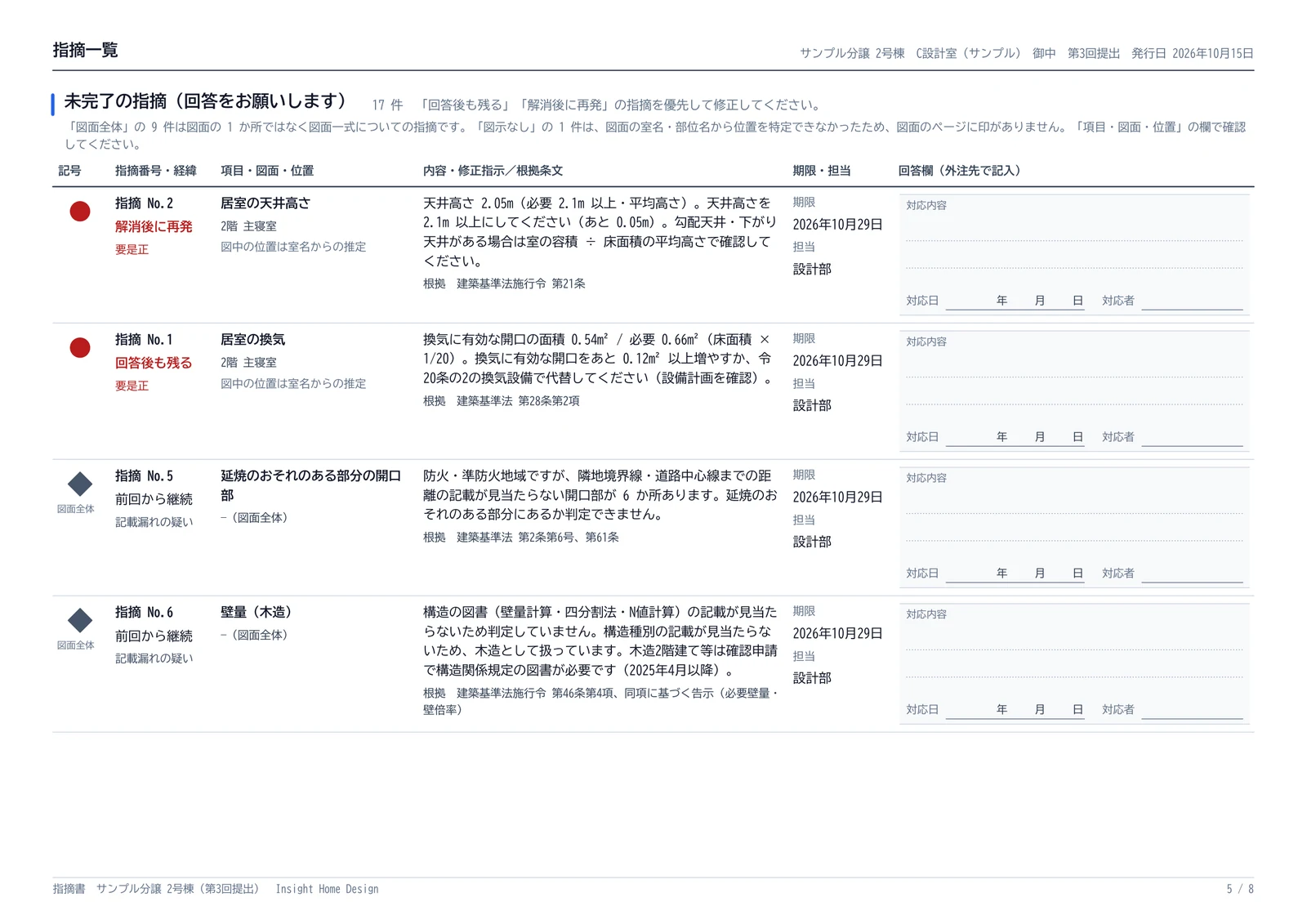Click the 対応日 date line for 指摘 No.6

tap(1015, 711)
